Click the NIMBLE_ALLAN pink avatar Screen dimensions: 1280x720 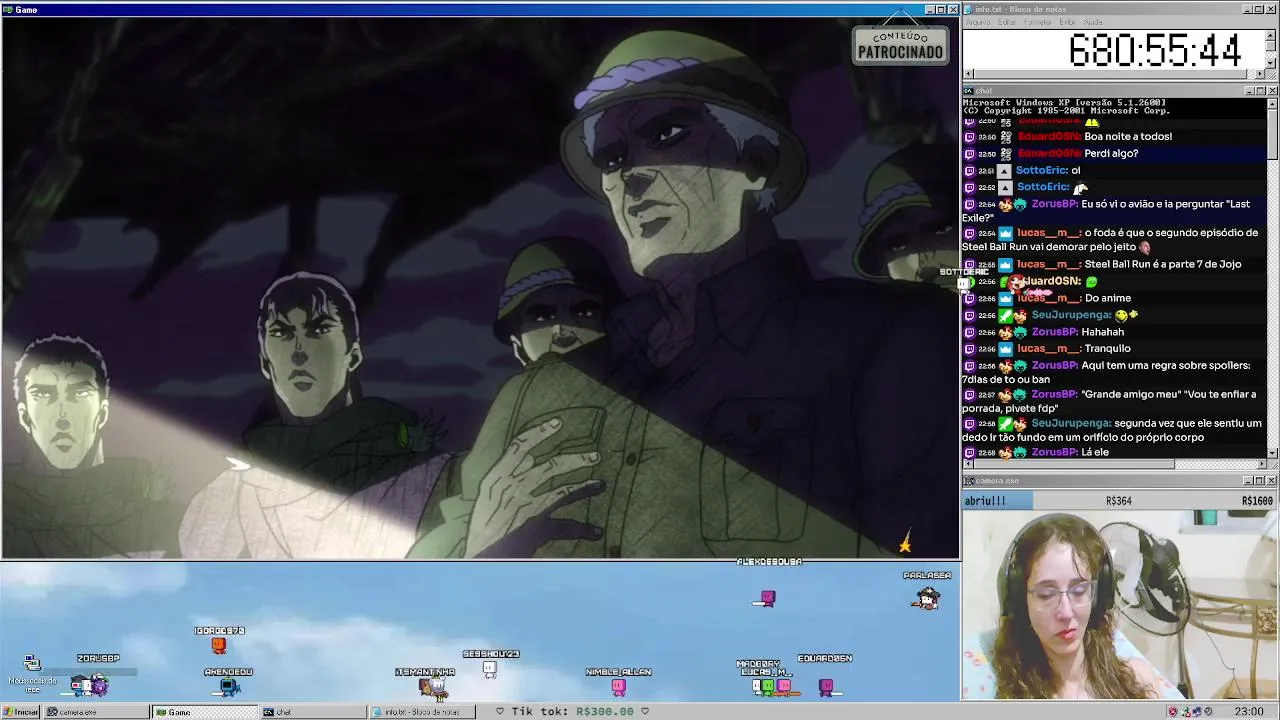(x=618, y=686)
